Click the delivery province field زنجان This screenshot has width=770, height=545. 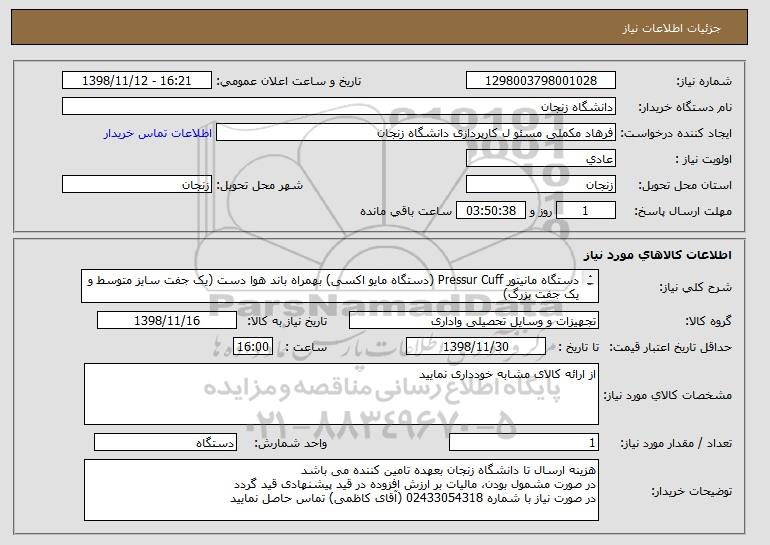coord(541,185)
